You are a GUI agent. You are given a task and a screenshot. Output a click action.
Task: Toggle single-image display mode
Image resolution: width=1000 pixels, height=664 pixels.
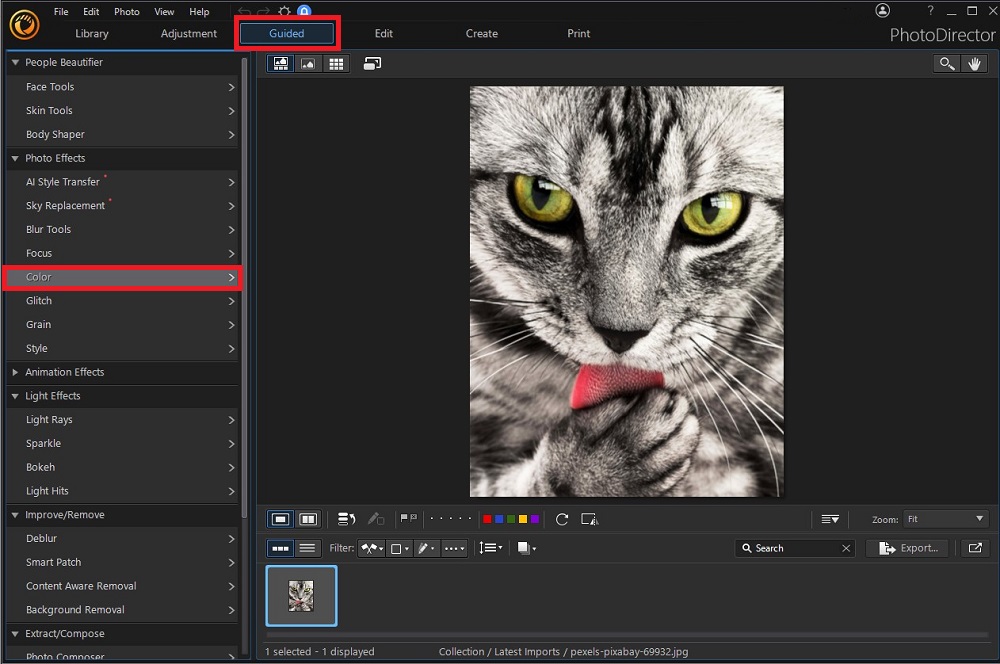click(280, 518)
